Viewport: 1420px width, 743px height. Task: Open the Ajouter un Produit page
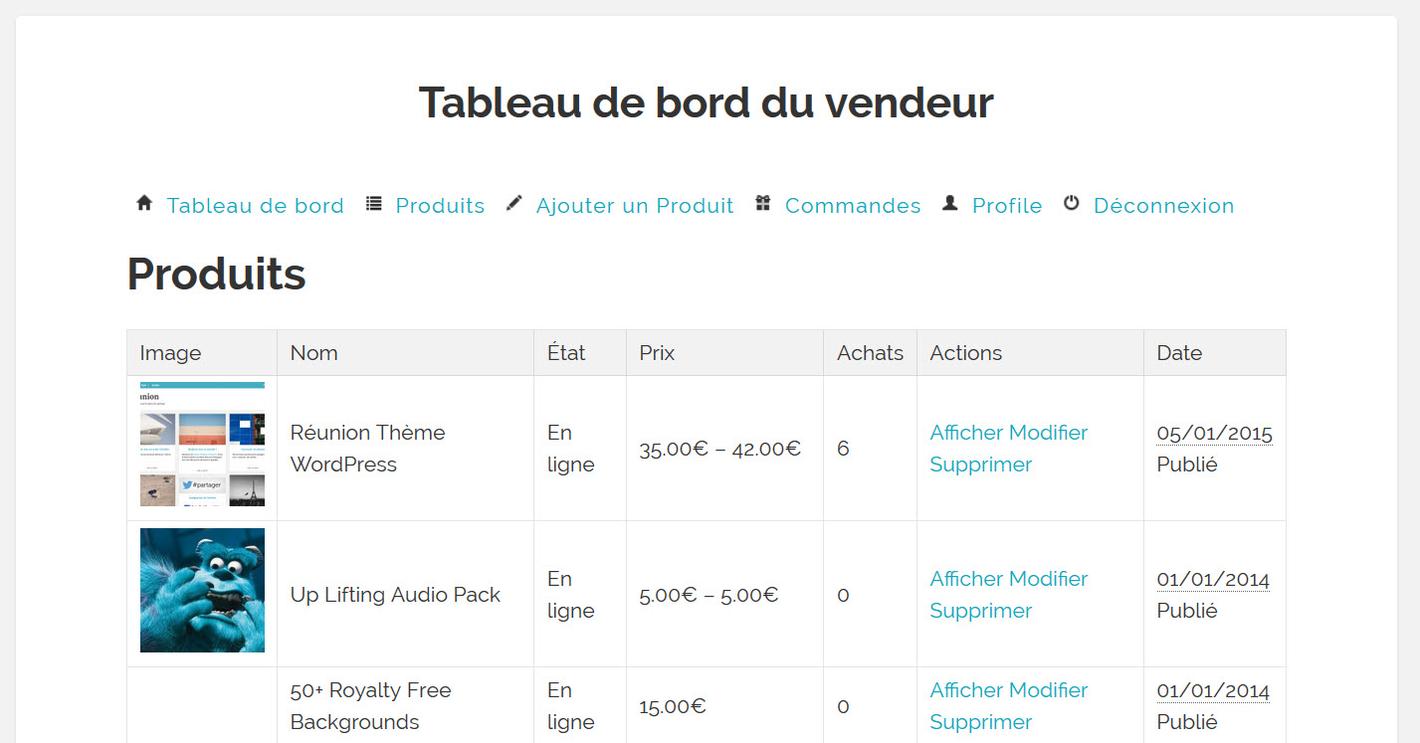[x=635, y=205]
